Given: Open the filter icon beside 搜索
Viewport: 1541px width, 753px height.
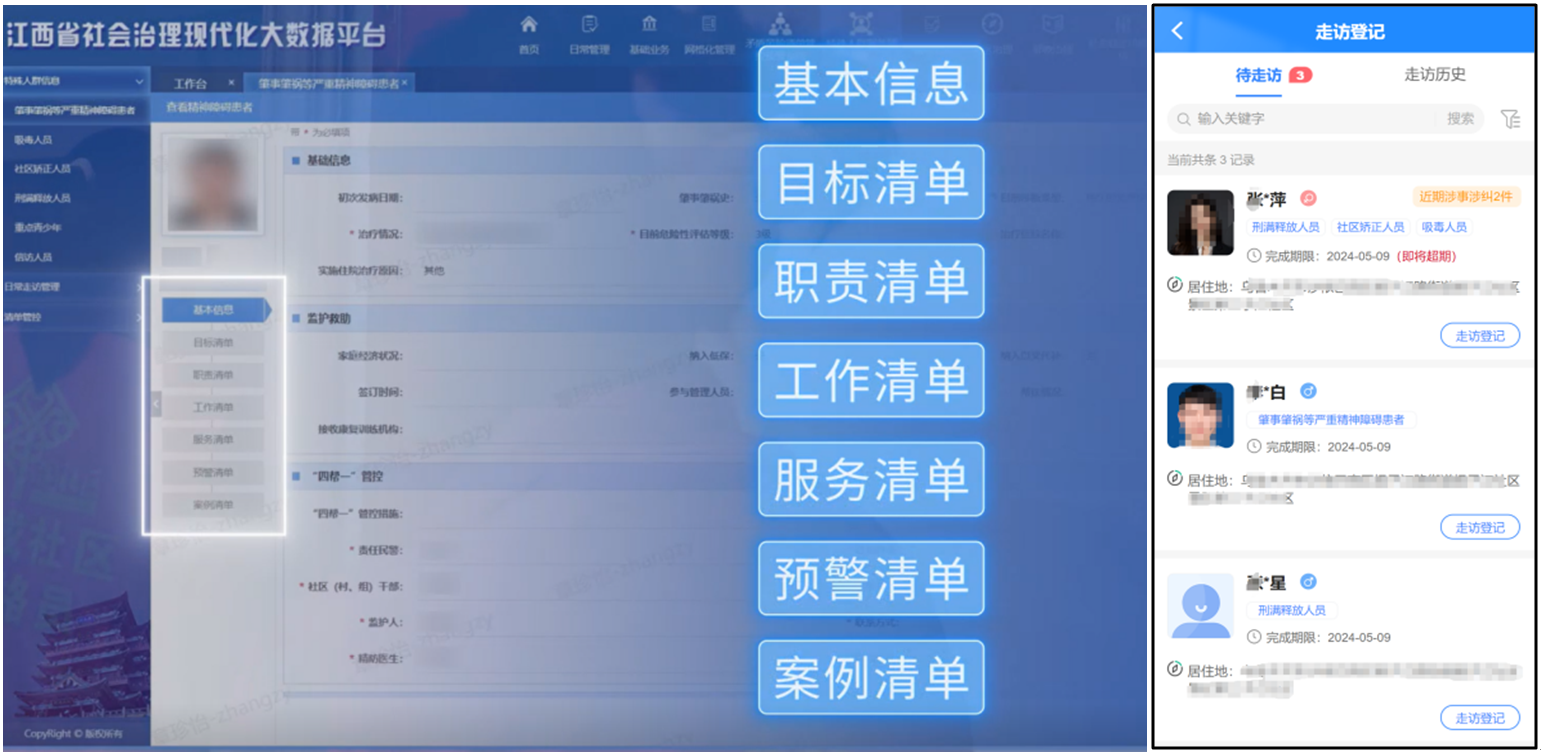Looking at the screenshot, I should click(x=1510, y=119).
